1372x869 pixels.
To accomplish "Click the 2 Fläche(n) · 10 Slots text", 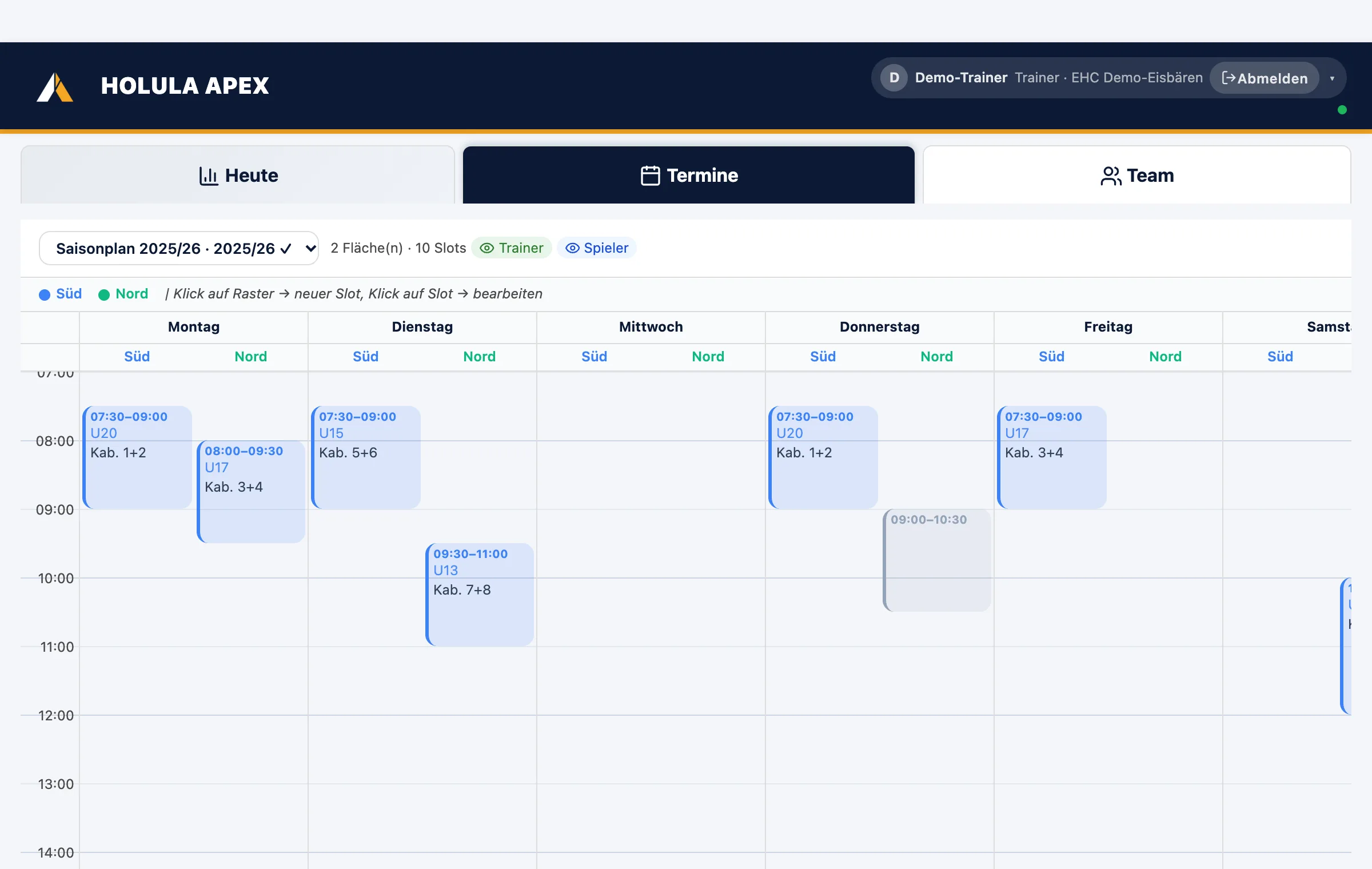I will pos(398,248).
